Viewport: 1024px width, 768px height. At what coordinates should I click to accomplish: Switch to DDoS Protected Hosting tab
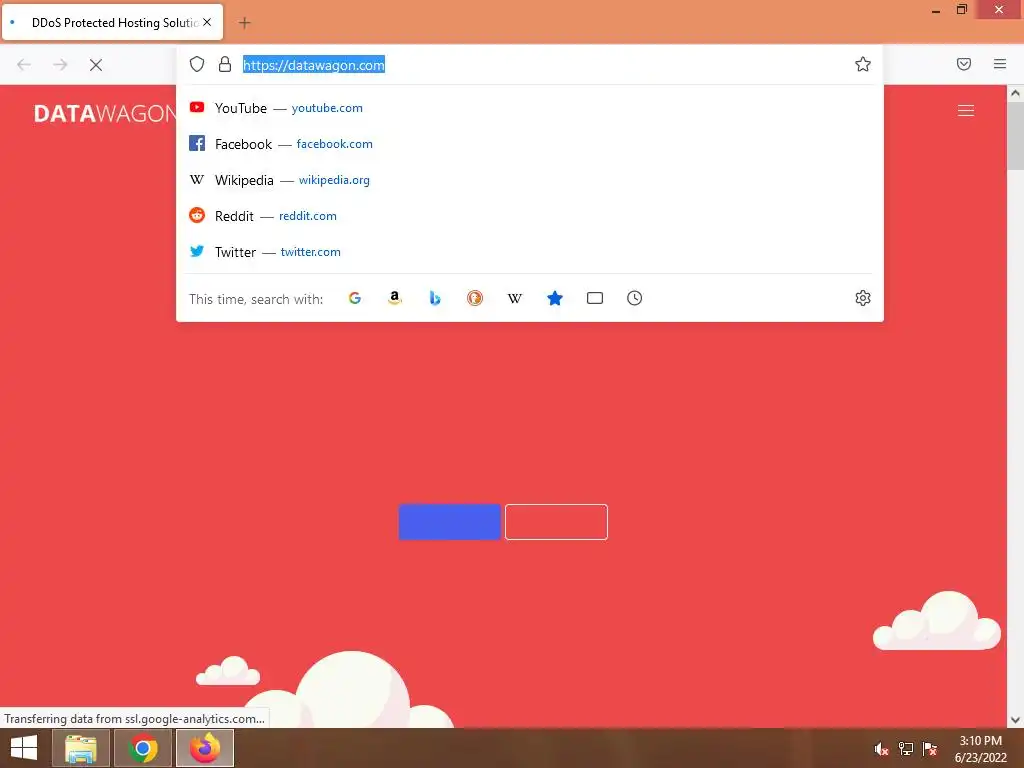point(112,22)
